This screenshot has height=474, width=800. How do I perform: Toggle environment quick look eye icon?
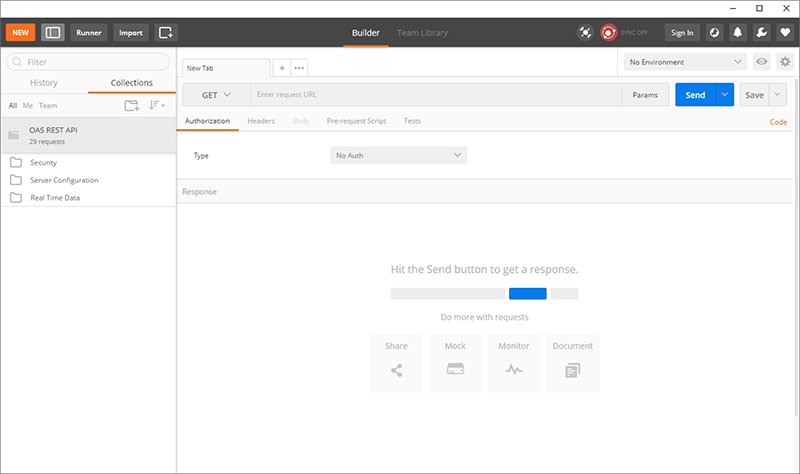(x=762, y=62)
